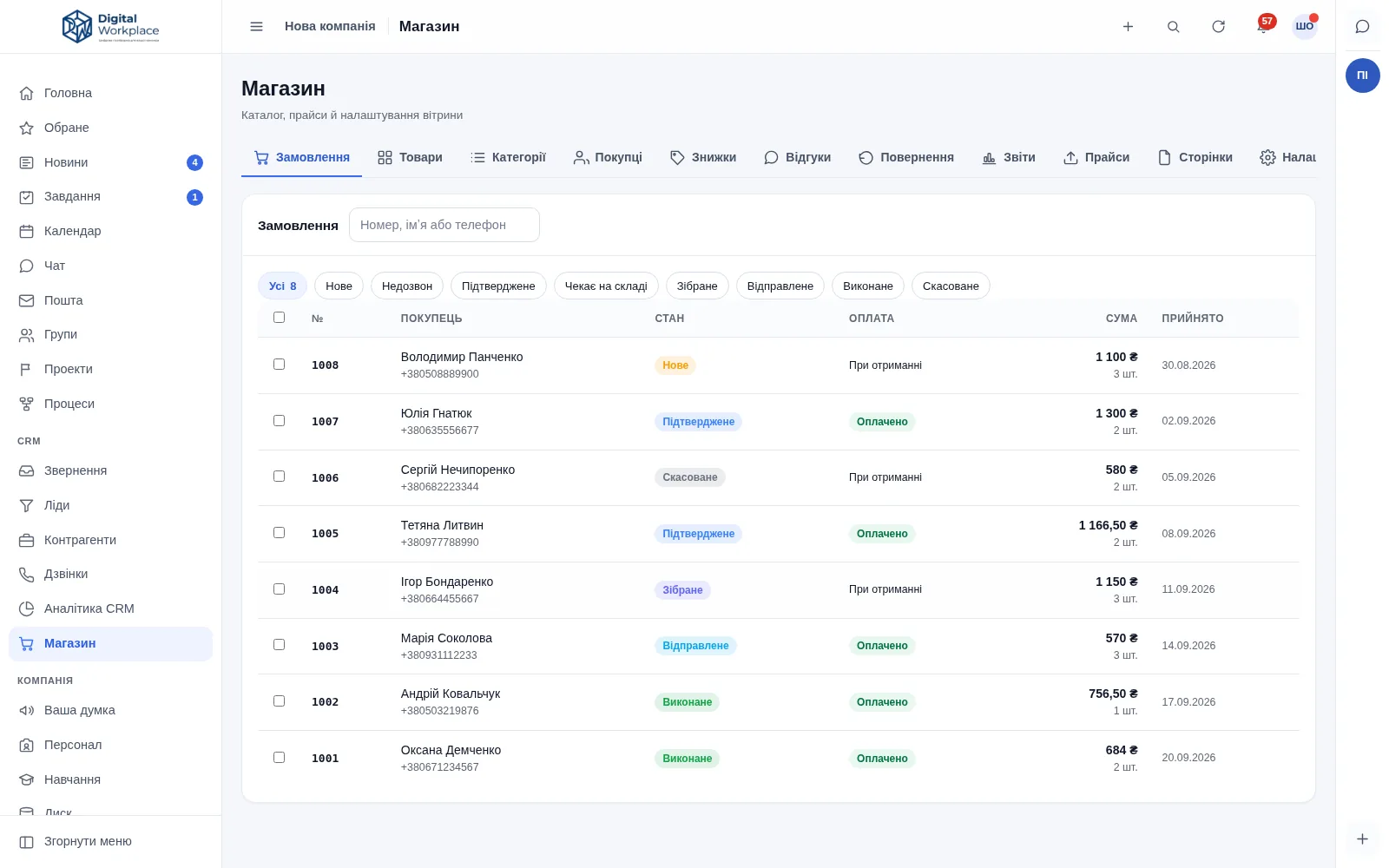Filter orders by Скасоване status
1389x868 pixels.
tap(951, 286)
